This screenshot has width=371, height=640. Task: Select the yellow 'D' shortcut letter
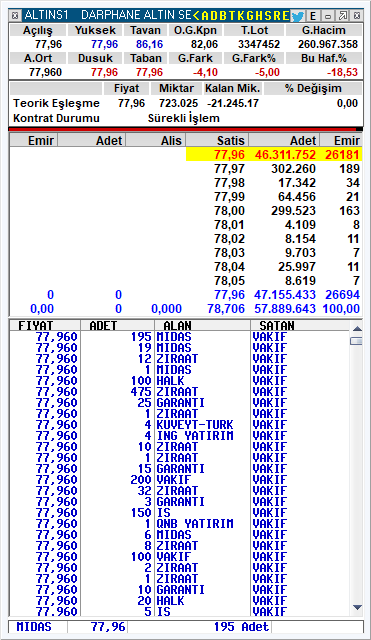[x=213, y=16]
